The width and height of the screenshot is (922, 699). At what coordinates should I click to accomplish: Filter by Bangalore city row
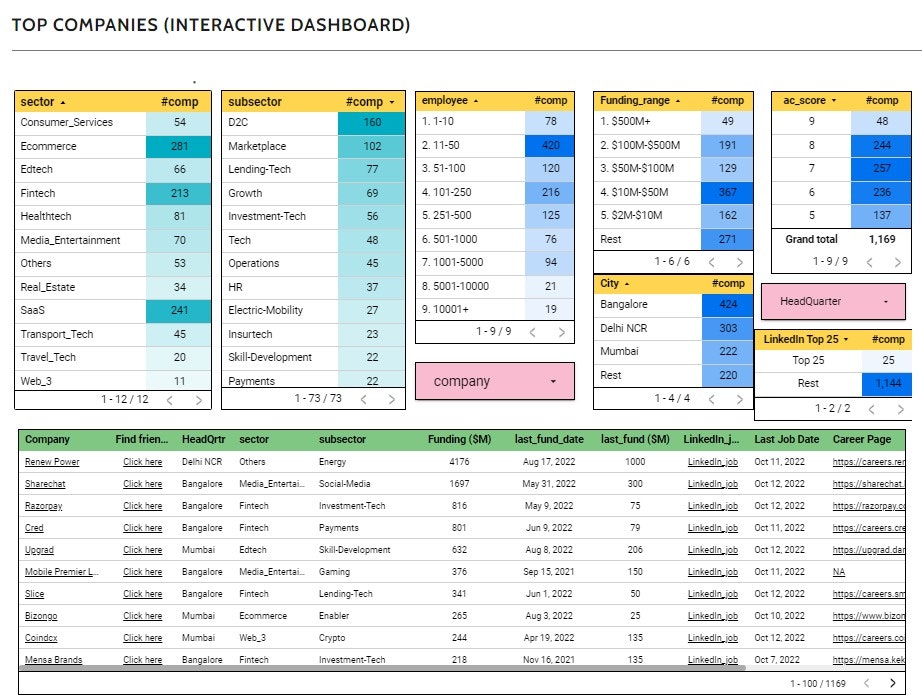click(673, 305)
